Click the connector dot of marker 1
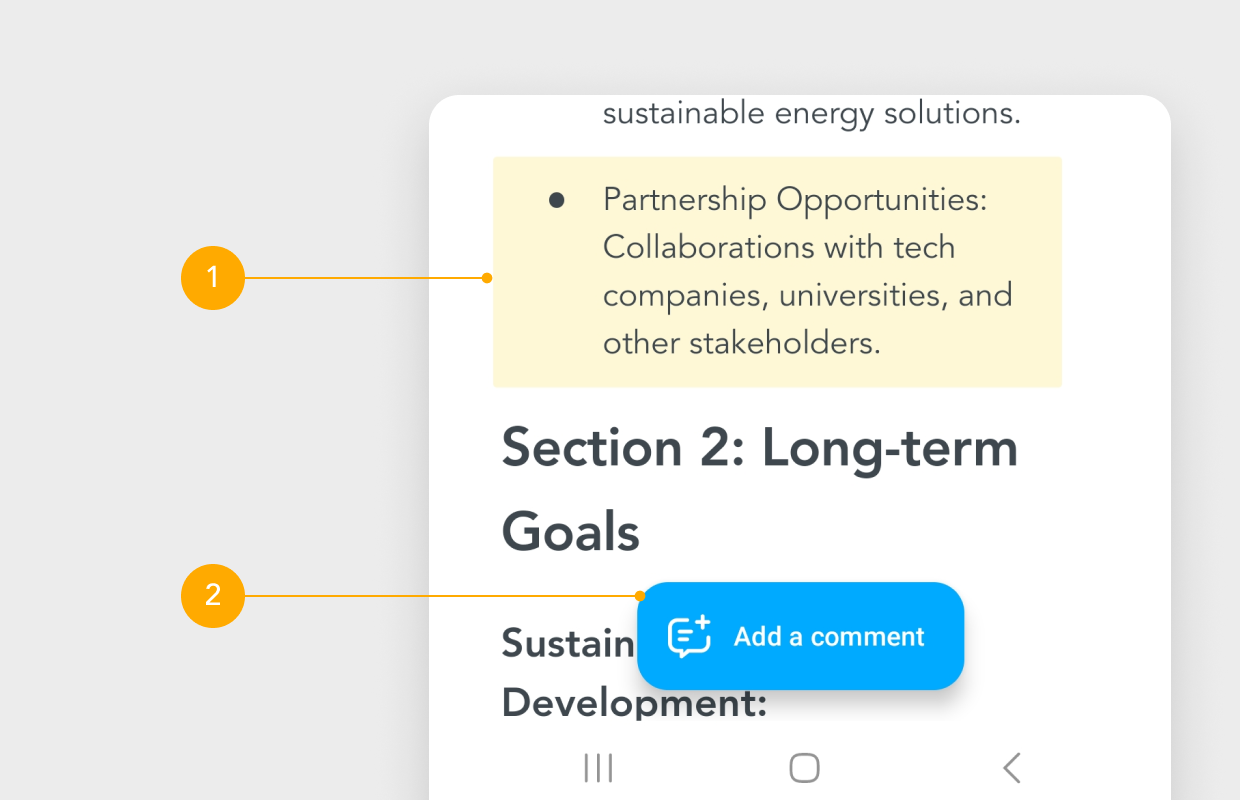The height and width of the screenshot is (800, 1240). (487, 278)
